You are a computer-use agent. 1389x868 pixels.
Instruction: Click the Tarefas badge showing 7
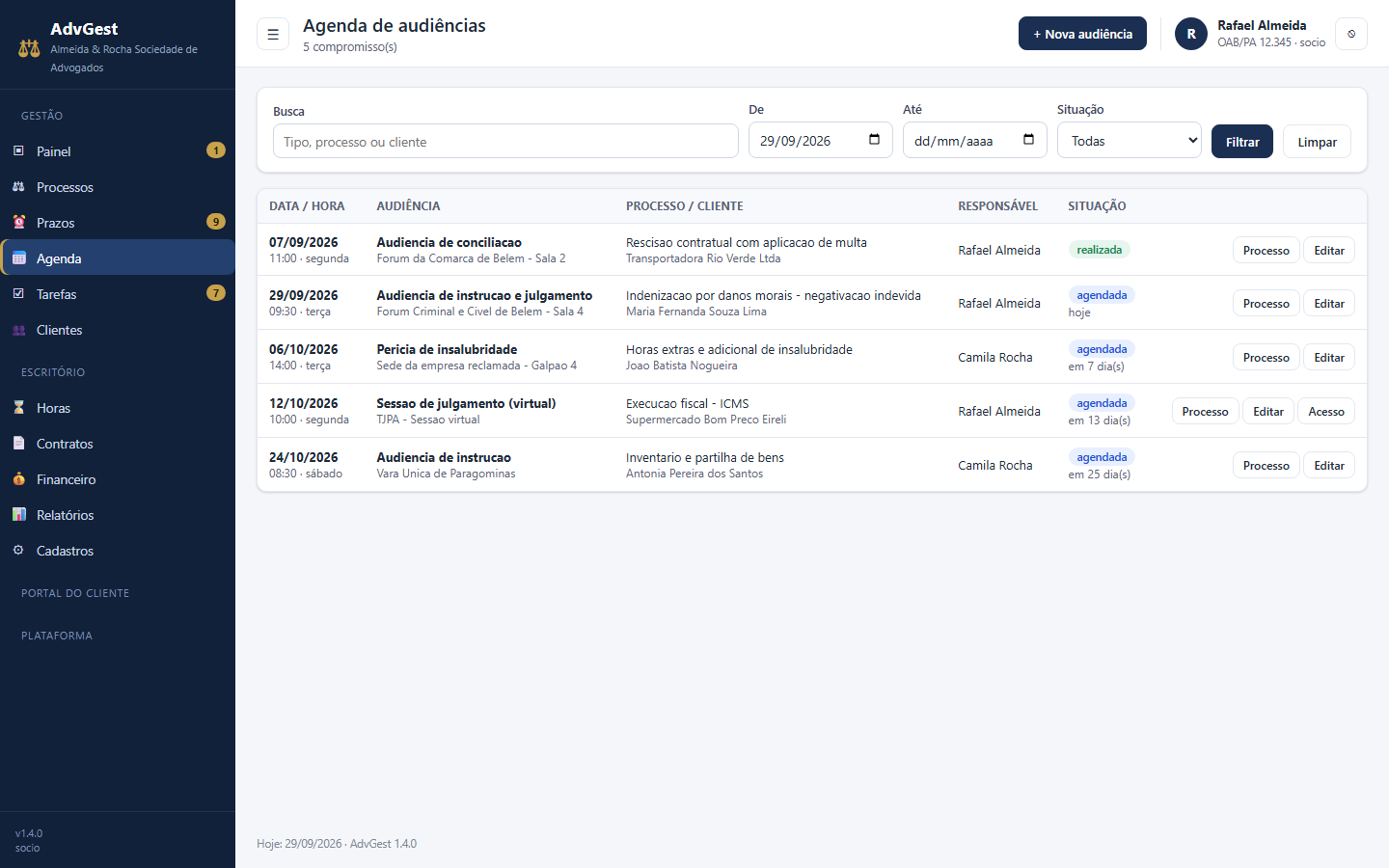[x=216, y=293]
